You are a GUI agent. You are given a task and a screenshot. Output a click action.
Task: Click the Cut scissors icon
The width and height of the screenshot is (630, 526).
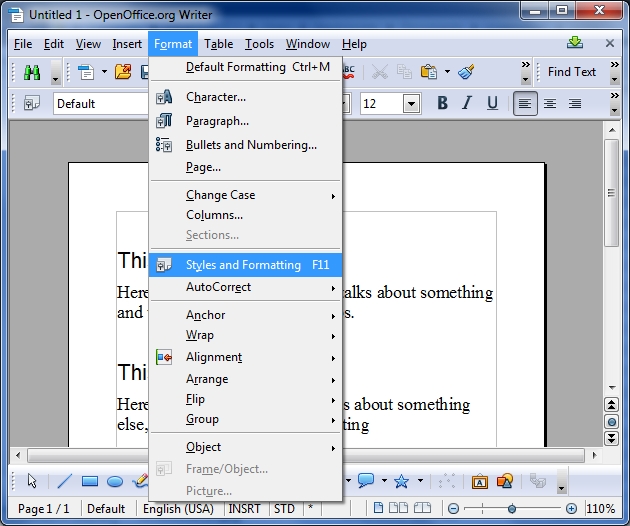point(379,72)
